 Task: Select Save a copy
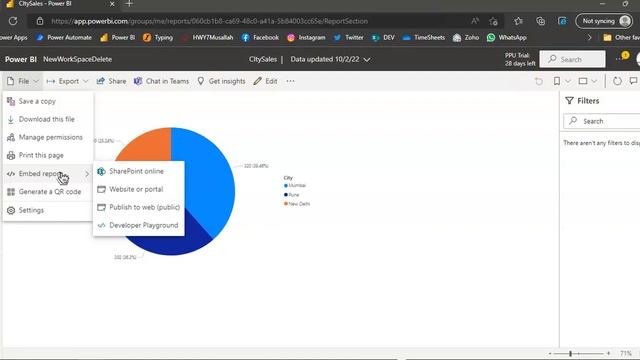pyautogui.click(x=48, y=101)
